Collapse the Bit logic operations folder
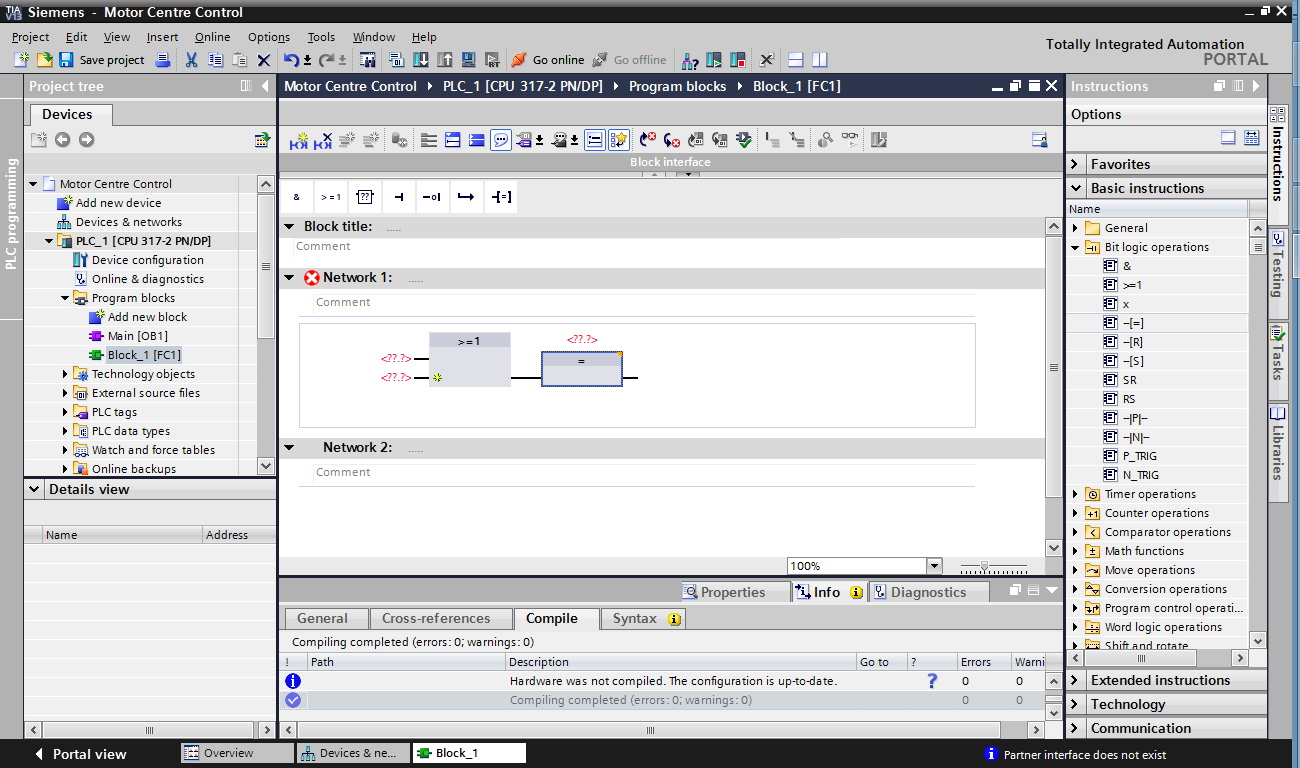Viewport: 1300px width, 768px height. point(1076,247)
